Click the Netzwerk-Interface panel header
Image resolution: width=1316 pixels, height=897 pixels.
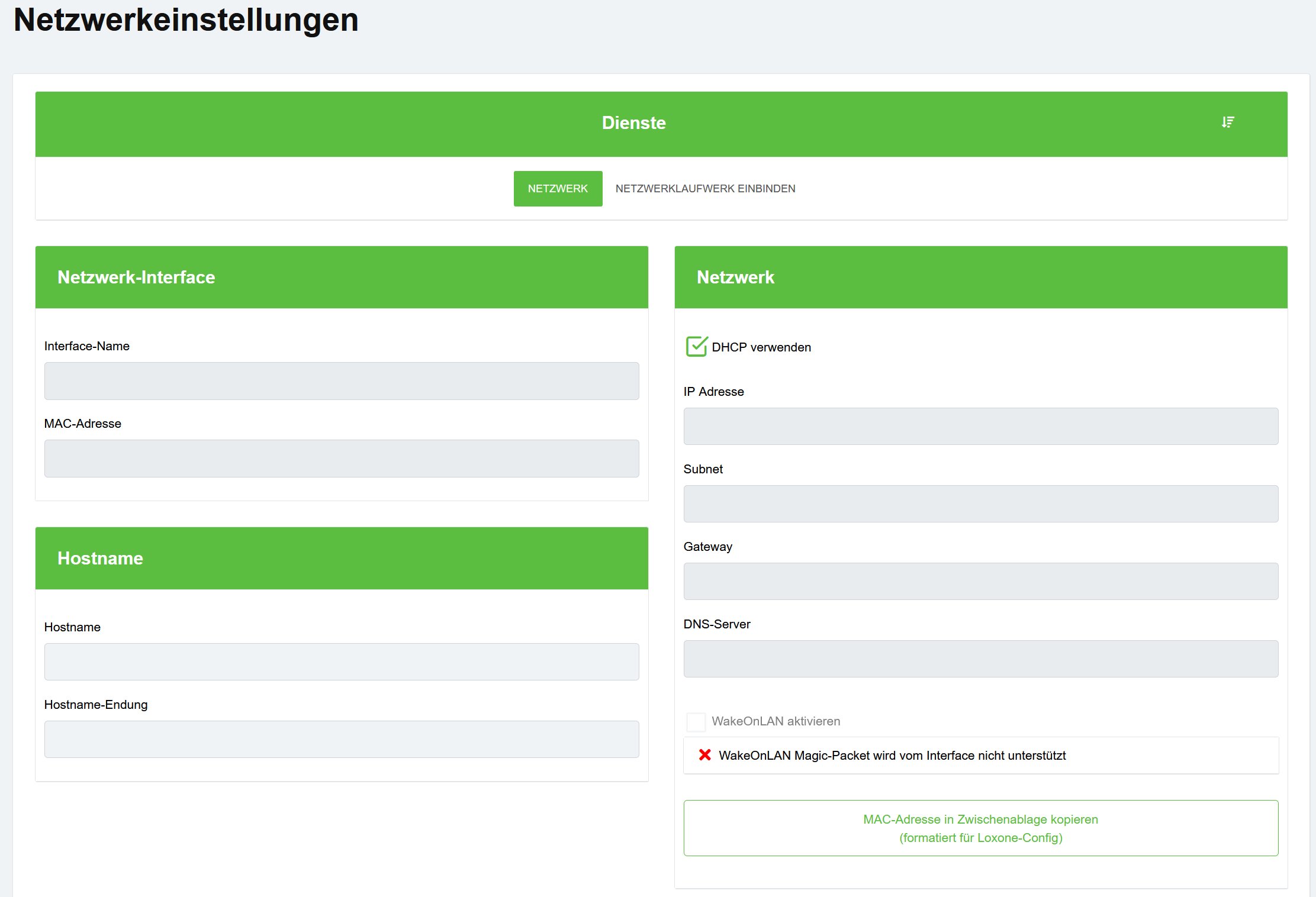tap(136, 278)
